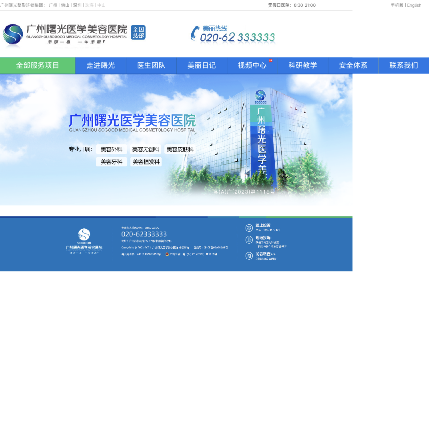Click the footer phone number 020-62333333
Screen dimensions: 432x432
[x=144, y=234]
